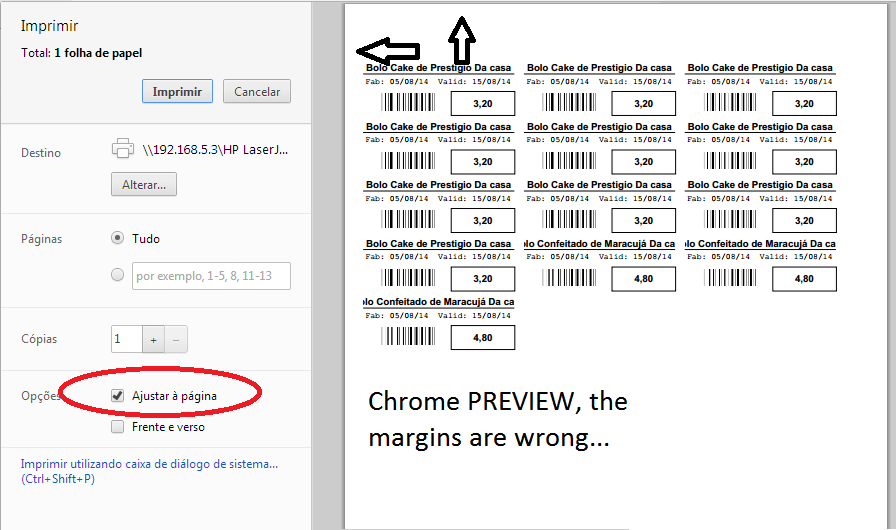Image resolution: width=896 pixels, height=530 pixels.
Task: Decrease copies with the minus button
Action: (x=176, y=340)
